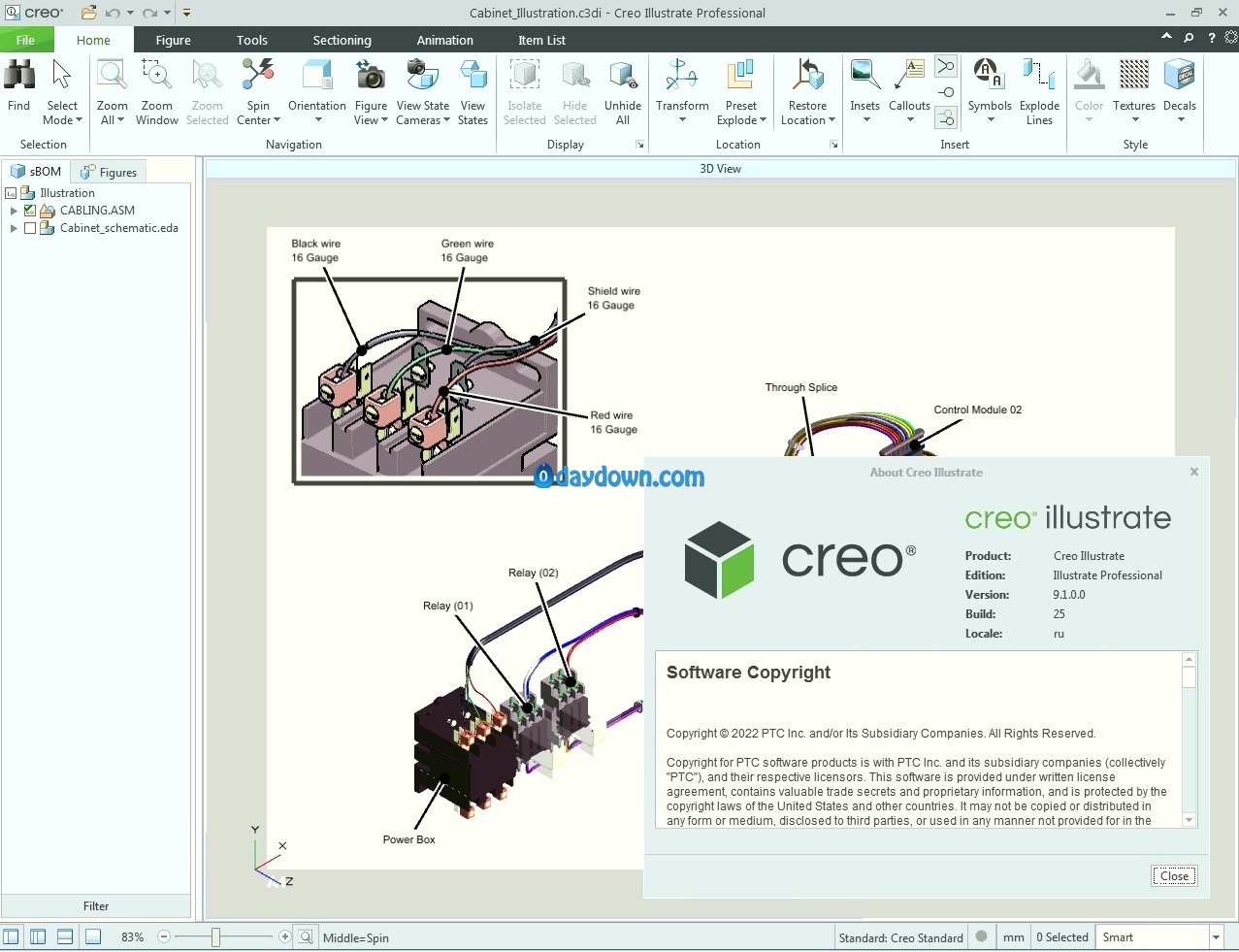The width and height of the screenshot is (1239, 952).
Task: Click the help question mark icon
Action: [1211, 38]
